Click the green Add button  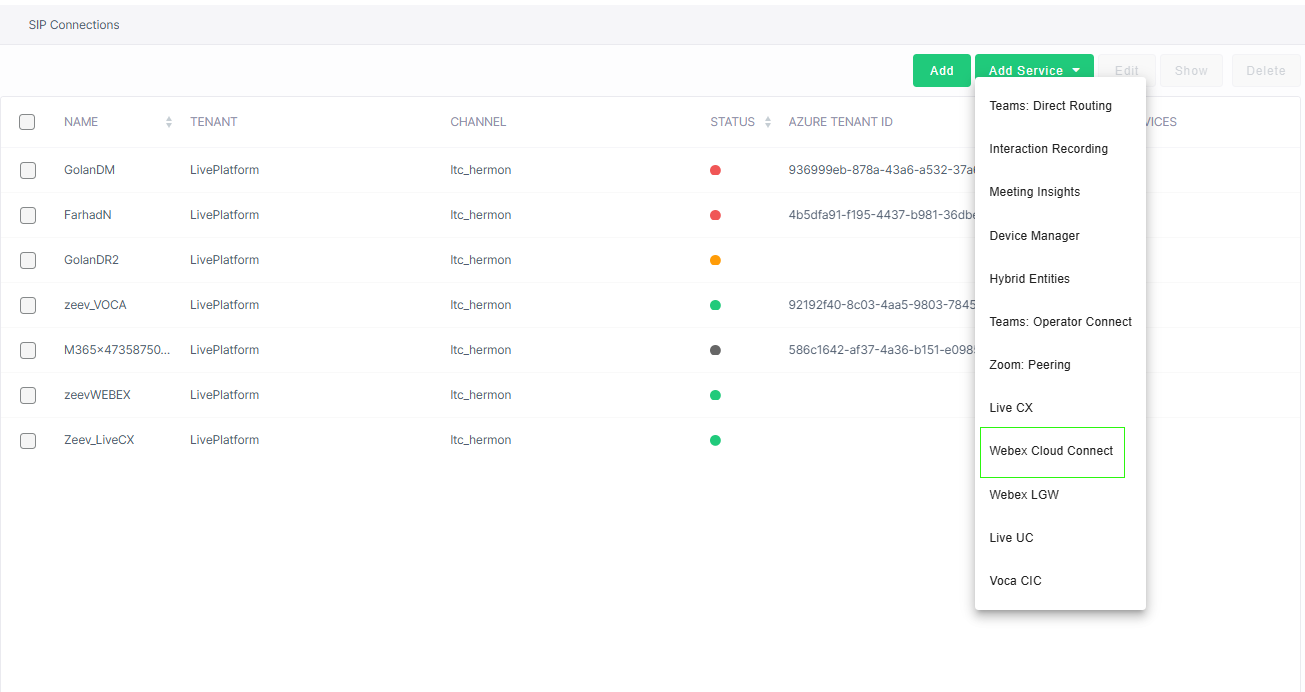[x=941, y=71]
